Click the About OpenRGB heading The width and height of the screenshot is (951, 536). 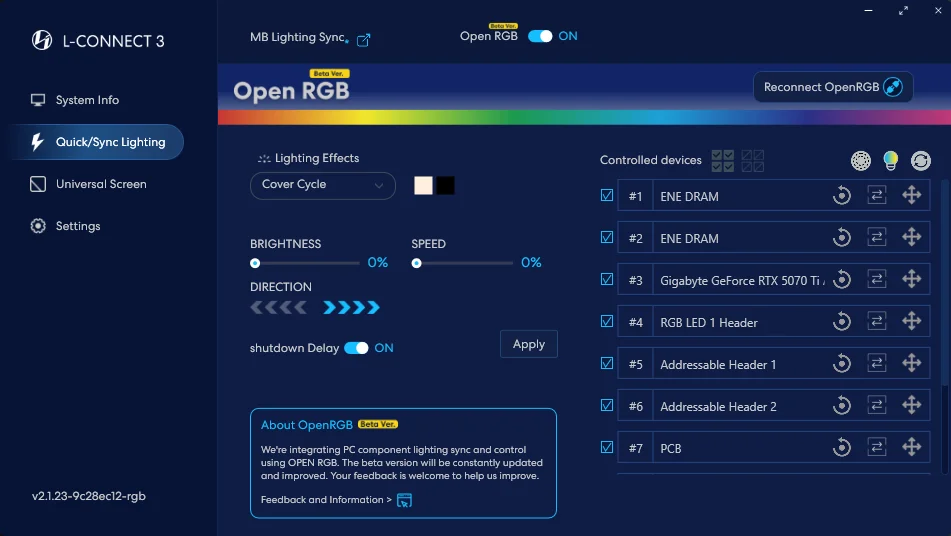306,425
